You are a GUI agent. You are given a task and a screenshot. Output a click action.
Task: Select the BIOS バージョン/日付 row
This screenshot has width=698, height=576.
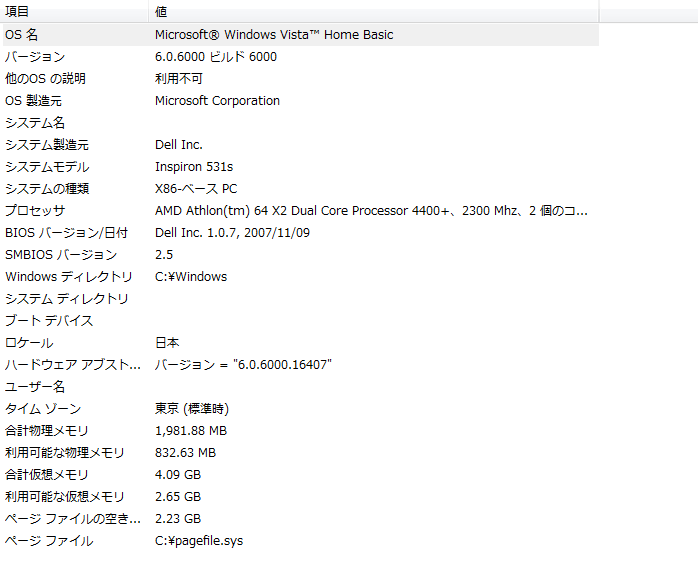(66, 233)
